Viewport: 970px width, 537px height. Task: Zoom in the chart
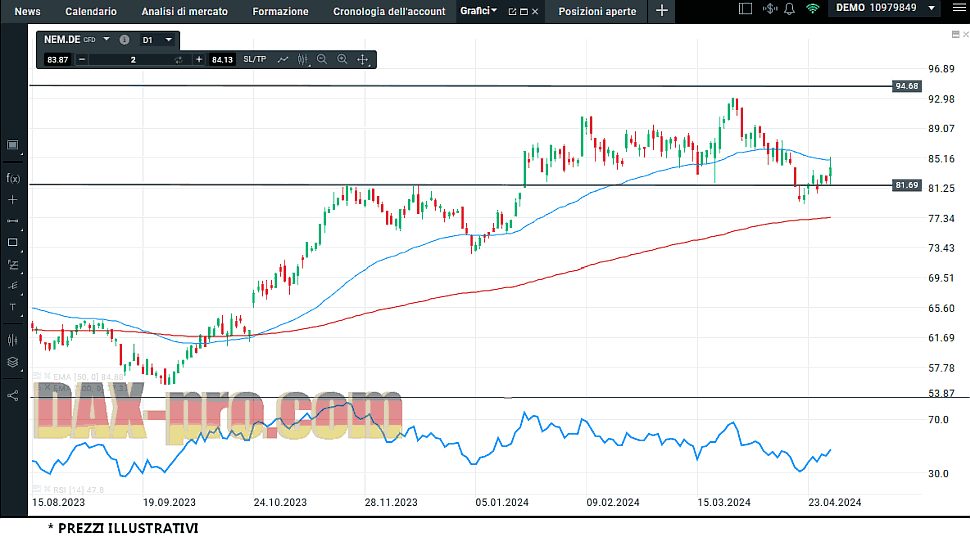coord(342,59)
